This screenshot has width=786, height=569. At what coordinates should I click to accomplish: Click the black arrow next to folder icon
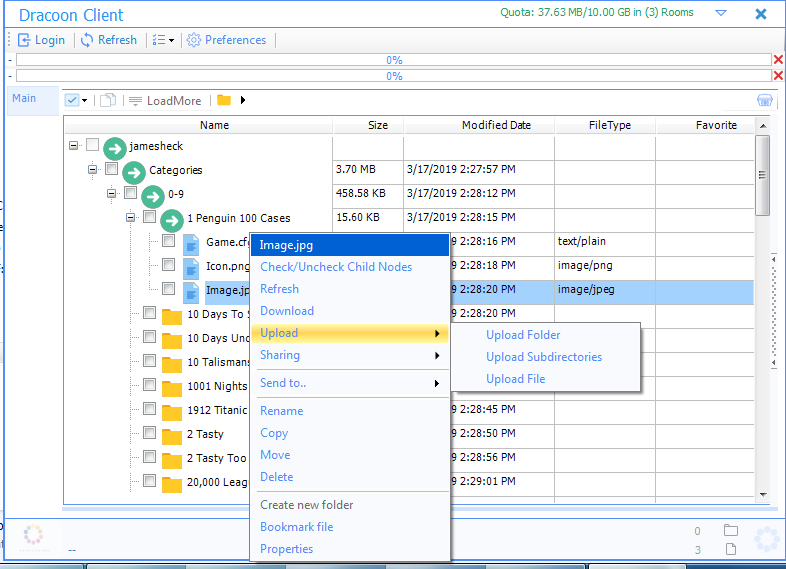coord(243,100)
